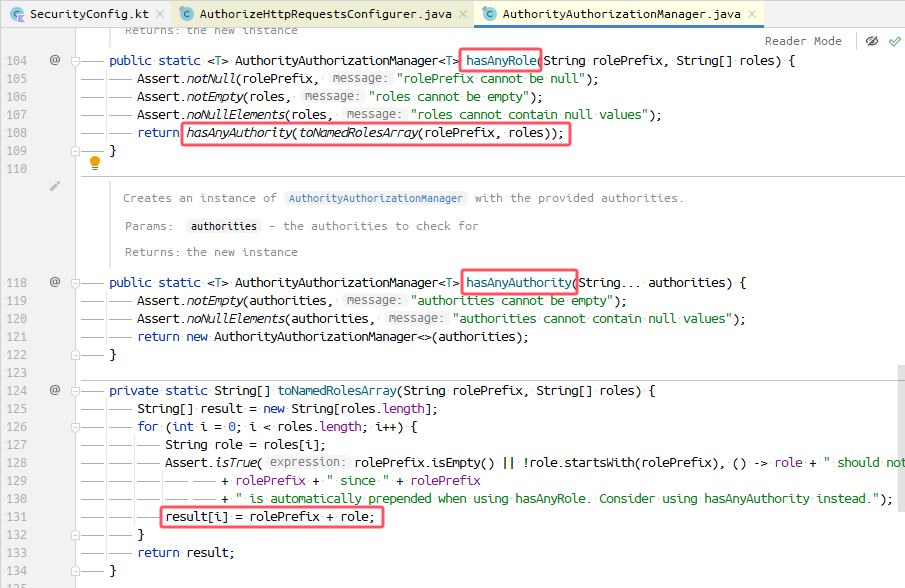Click the class icon on AuthorityAuthorizationManager.java tab

[x=489, y=14]
